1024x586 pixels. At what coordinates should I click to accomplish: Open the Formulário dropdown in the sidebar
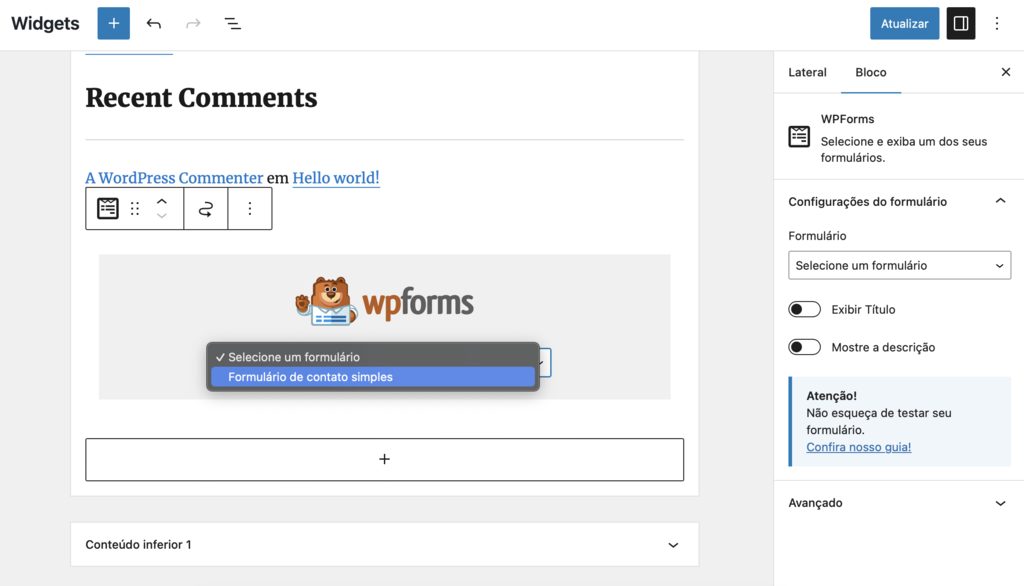tap(897, 265)
